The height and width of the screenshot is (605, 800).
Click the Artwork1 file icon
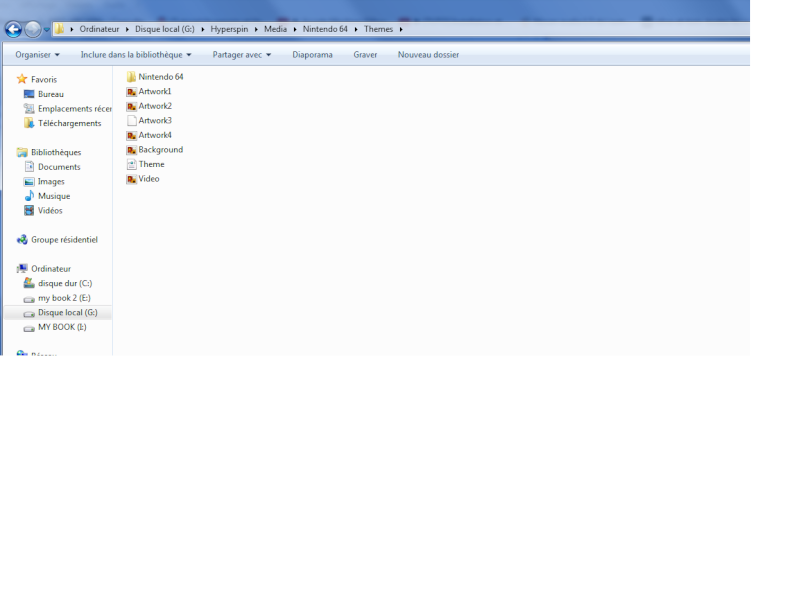(132, 91)
